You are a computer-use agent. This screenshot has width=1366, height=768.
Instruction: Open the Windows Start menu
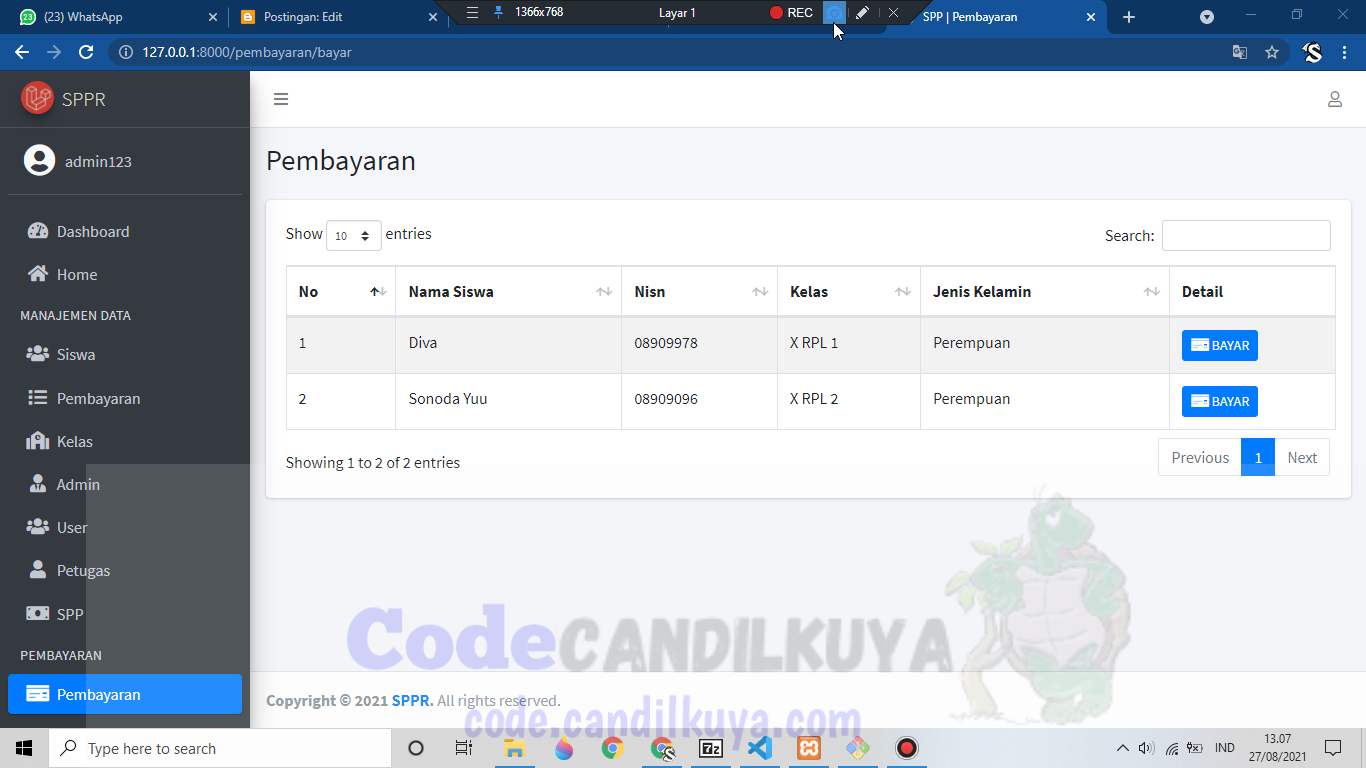pyautogui.click(x=24, y=748)
